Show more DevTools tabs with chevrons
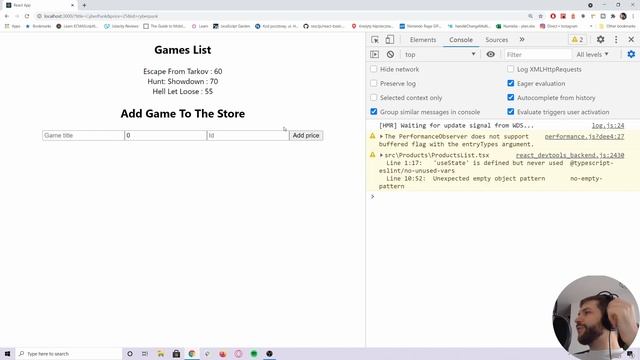 pos(522,40)
